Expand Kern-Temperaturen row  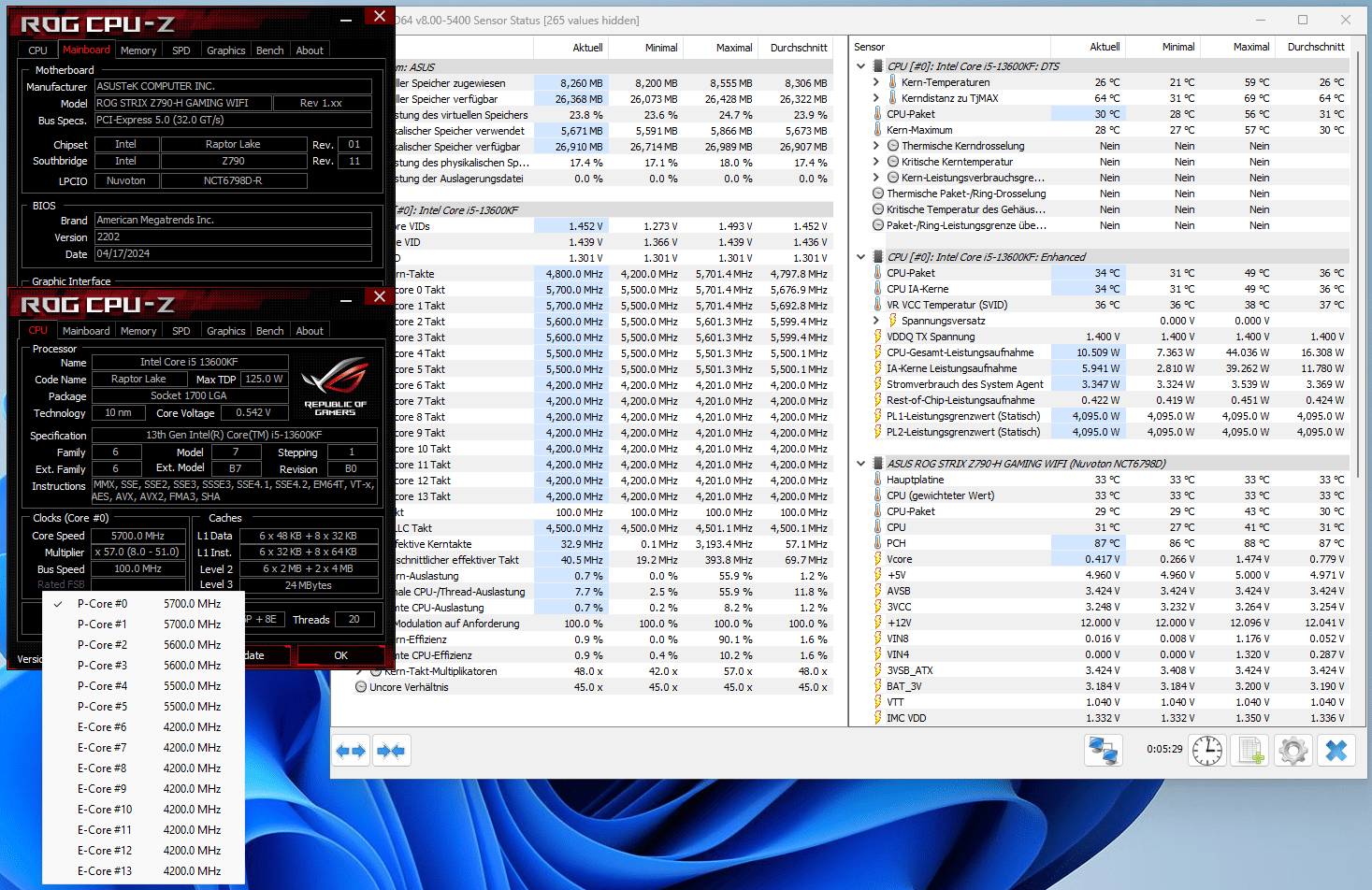[x=876, y=82]
